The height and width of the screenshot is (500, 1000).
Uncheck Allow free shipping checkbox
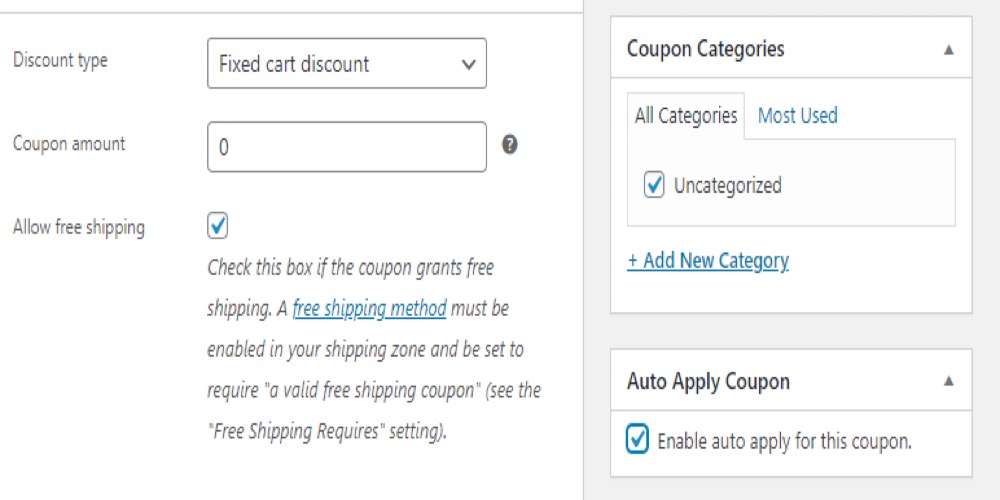point(217,226)
